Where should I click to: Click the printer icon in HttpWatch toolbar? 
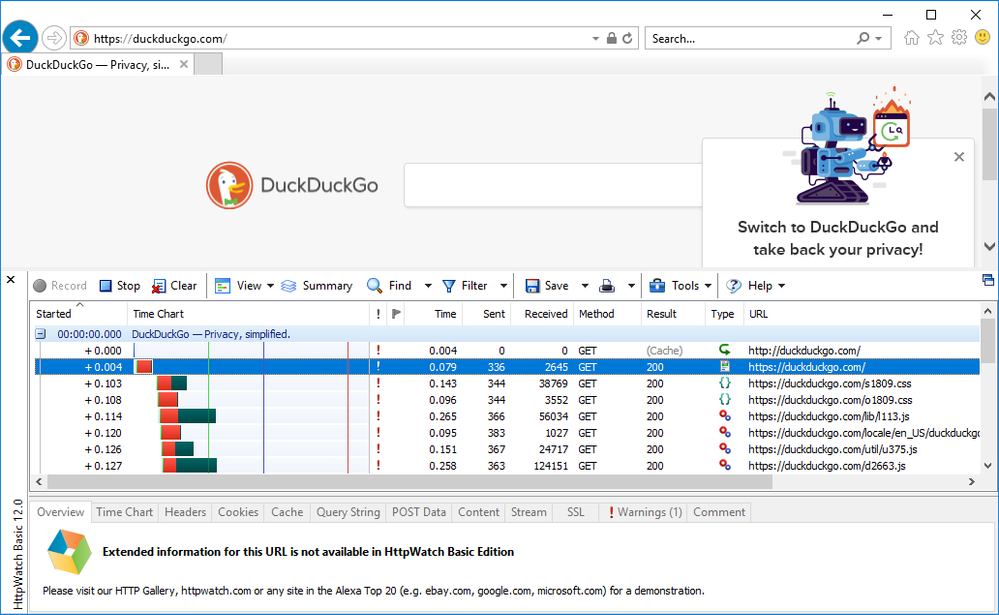[607, 286]
